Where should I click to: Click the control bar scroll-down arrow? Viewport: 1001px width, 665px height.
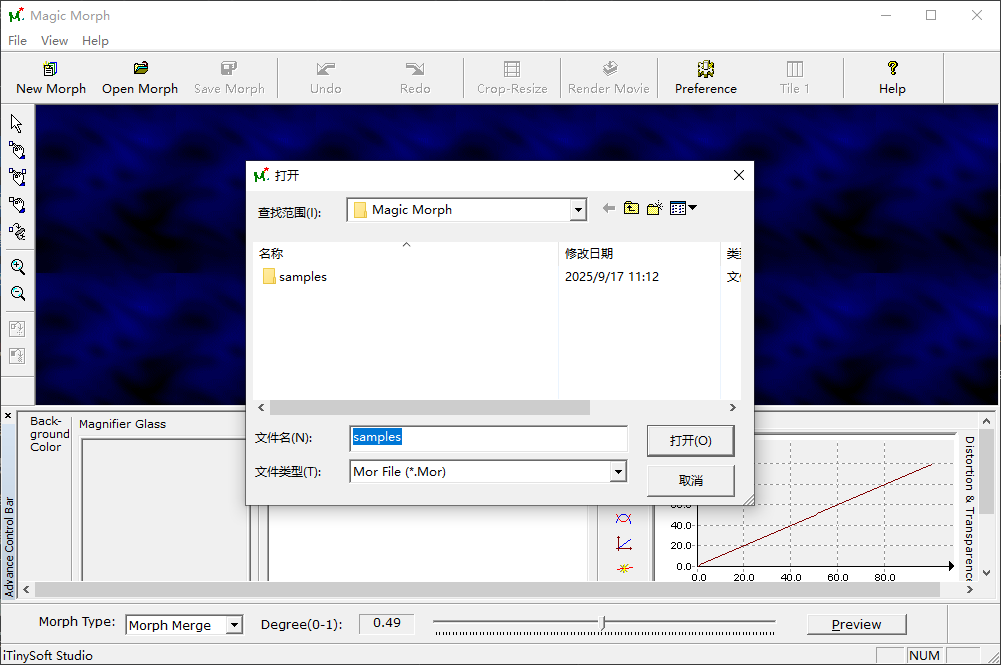[986, 573]
